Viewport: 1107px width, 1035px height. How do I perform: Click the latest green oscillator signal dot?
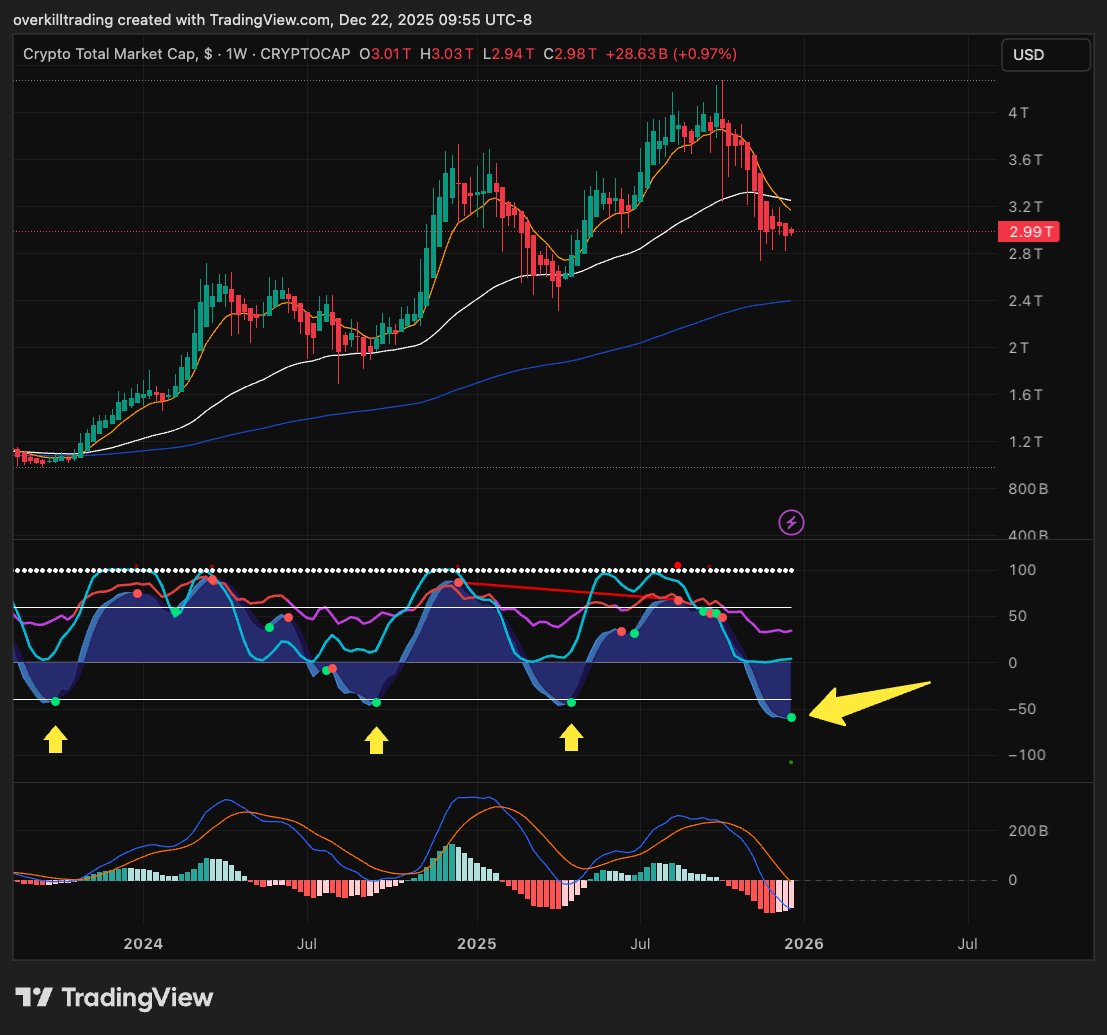(x=791, y=717)
